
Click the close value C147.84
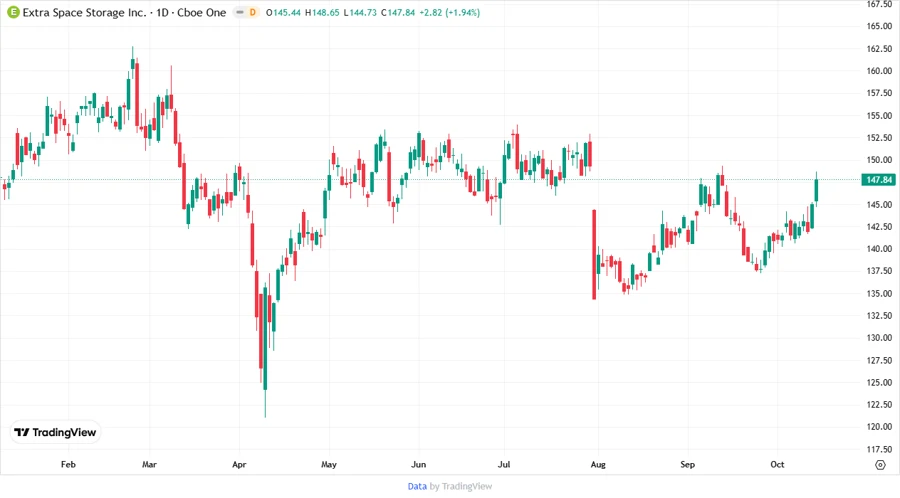(398, 12)
